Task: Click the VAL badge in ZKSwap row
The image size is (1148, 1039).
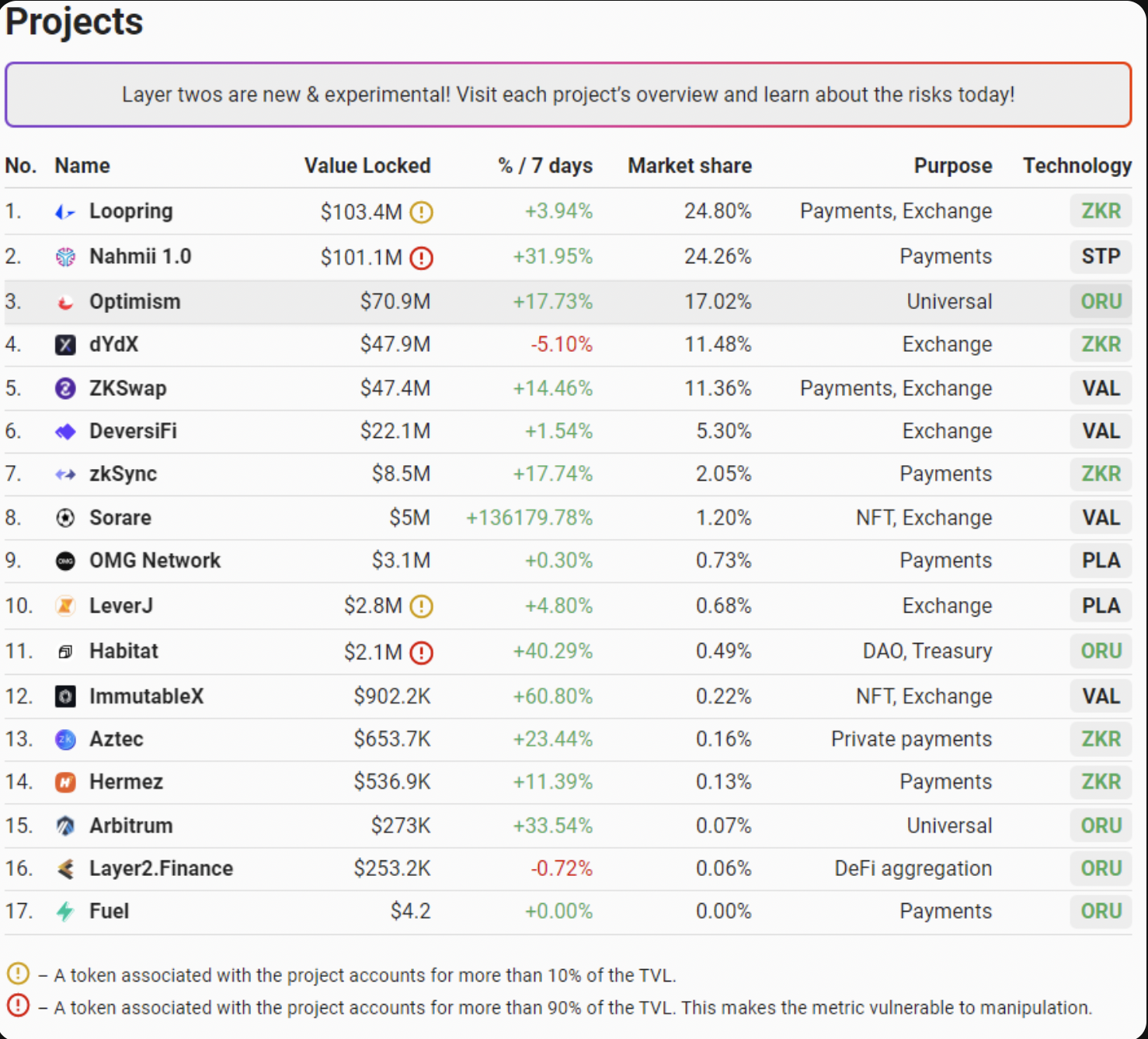Action: (x=1101, y=388)
